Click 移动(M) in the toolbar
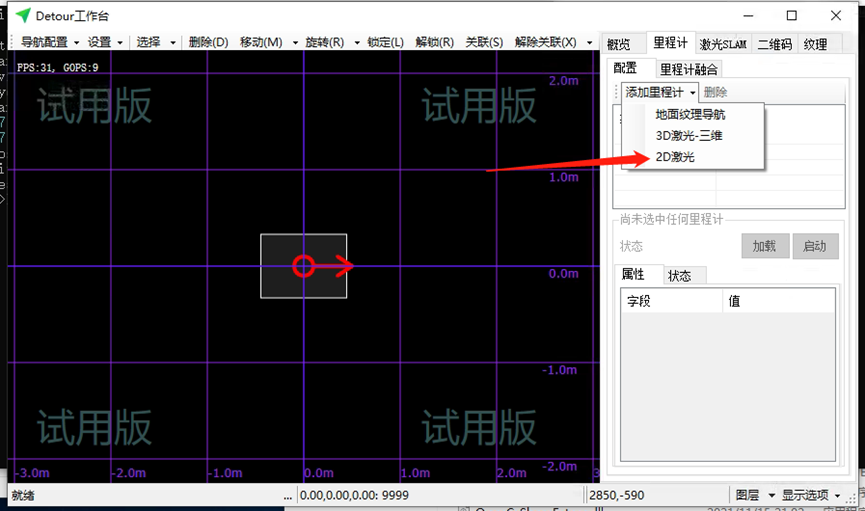This screenshot has width=865, height=511. [261, 42]
